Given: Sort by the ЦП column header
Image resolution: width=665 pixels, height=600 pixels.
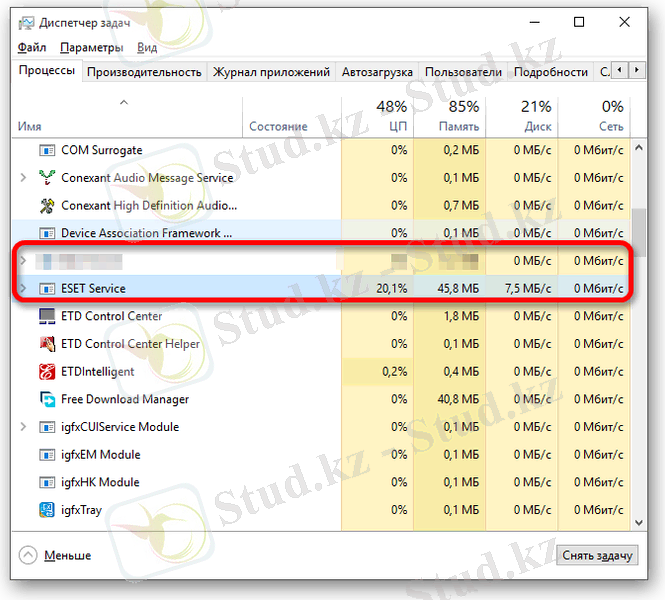Looking at the screenshot, I should pyautogui.click(x=377, y=117).
